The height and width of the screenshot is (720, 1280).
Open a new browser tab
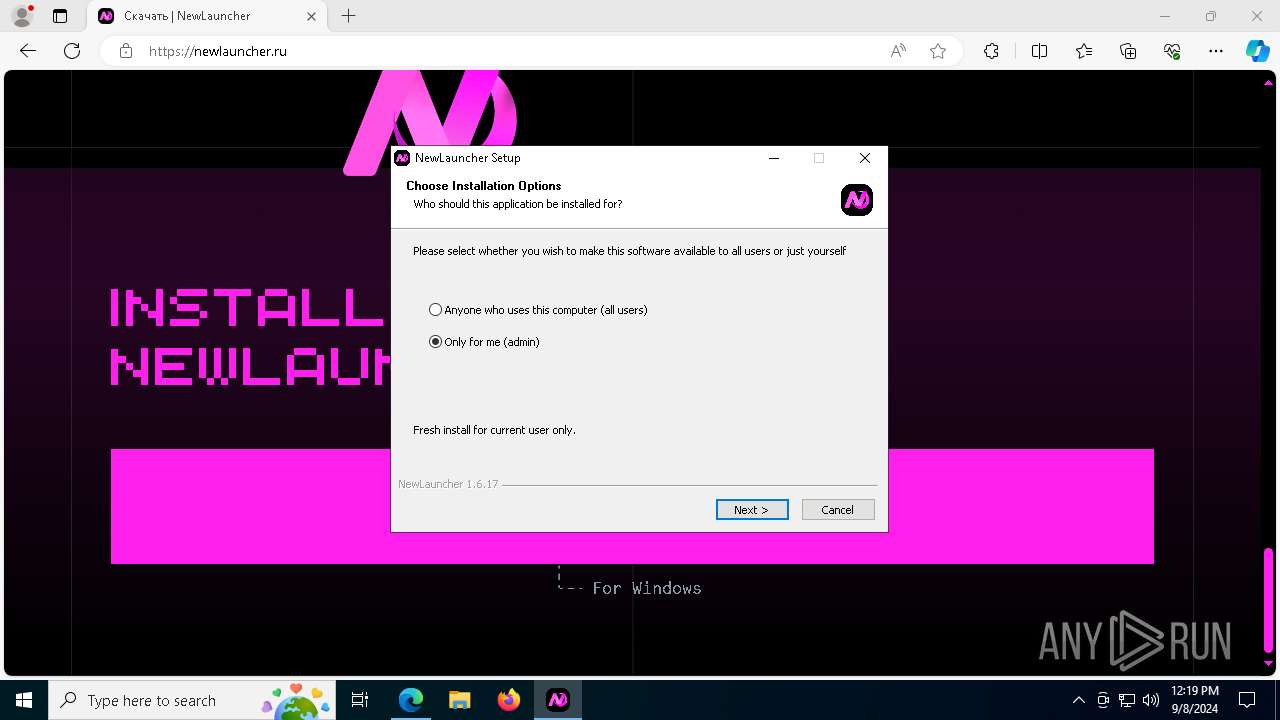pos(348,16)
